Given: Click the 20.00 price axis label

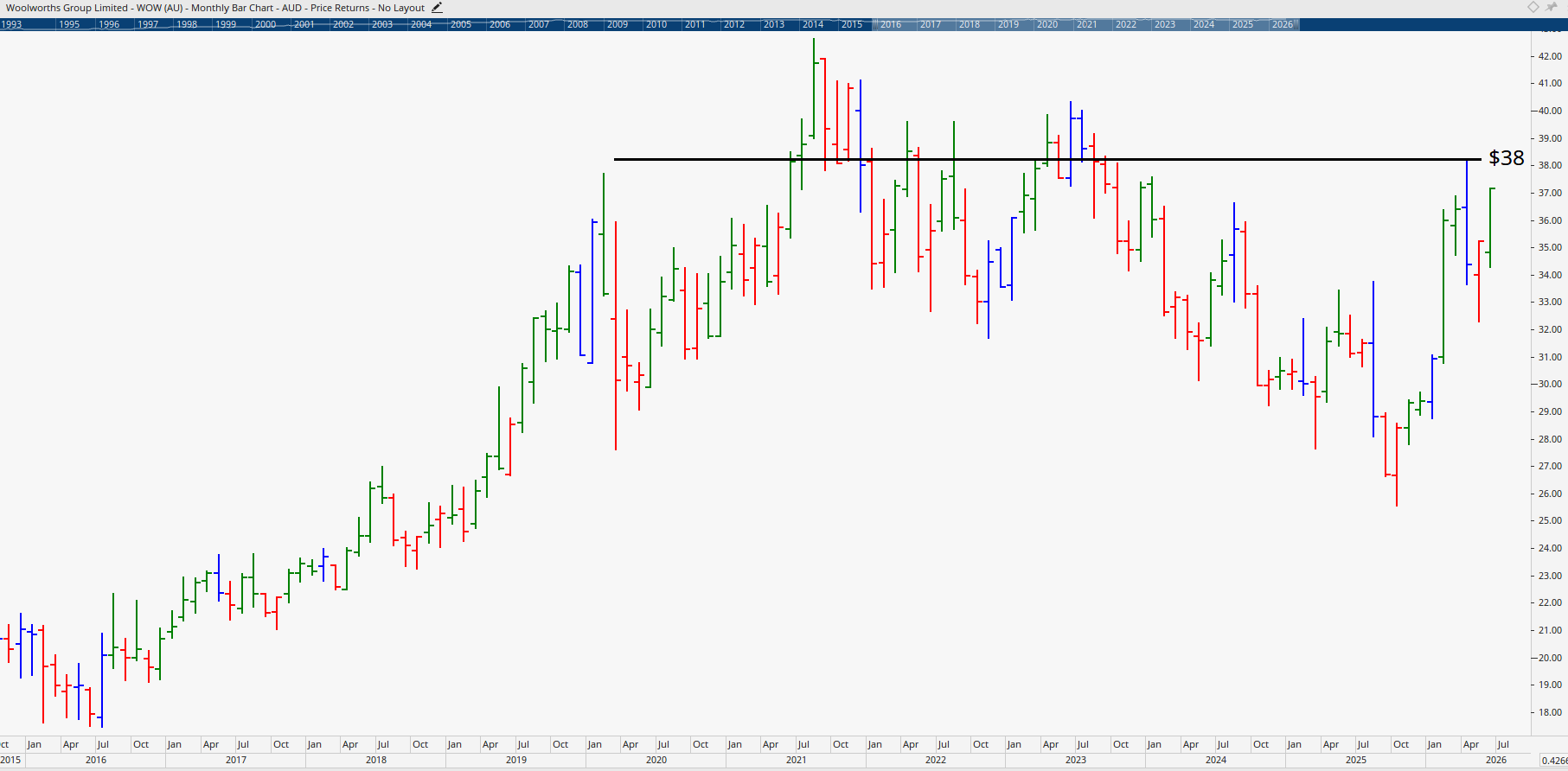Looking at the screenshot, I should (1550, 659).
